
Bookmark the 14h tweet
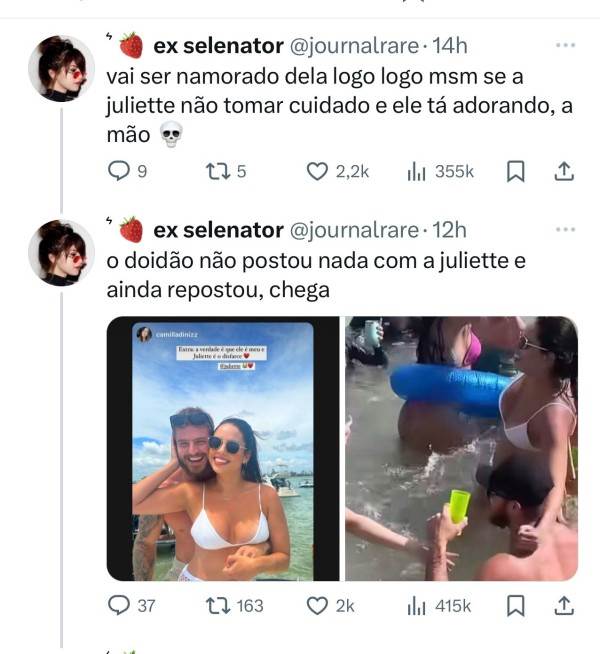515,171
